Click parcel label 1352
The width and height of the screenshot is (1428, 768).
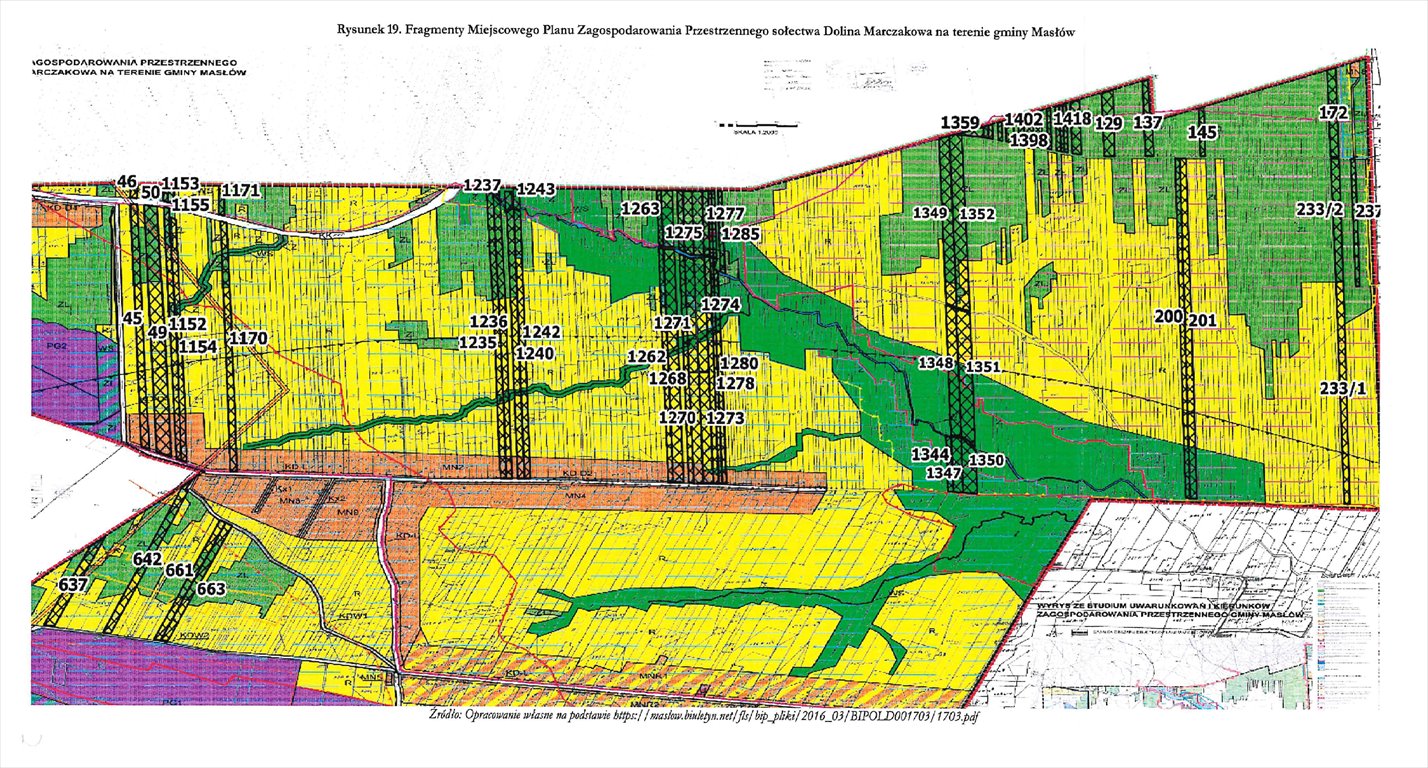(977, 213)
